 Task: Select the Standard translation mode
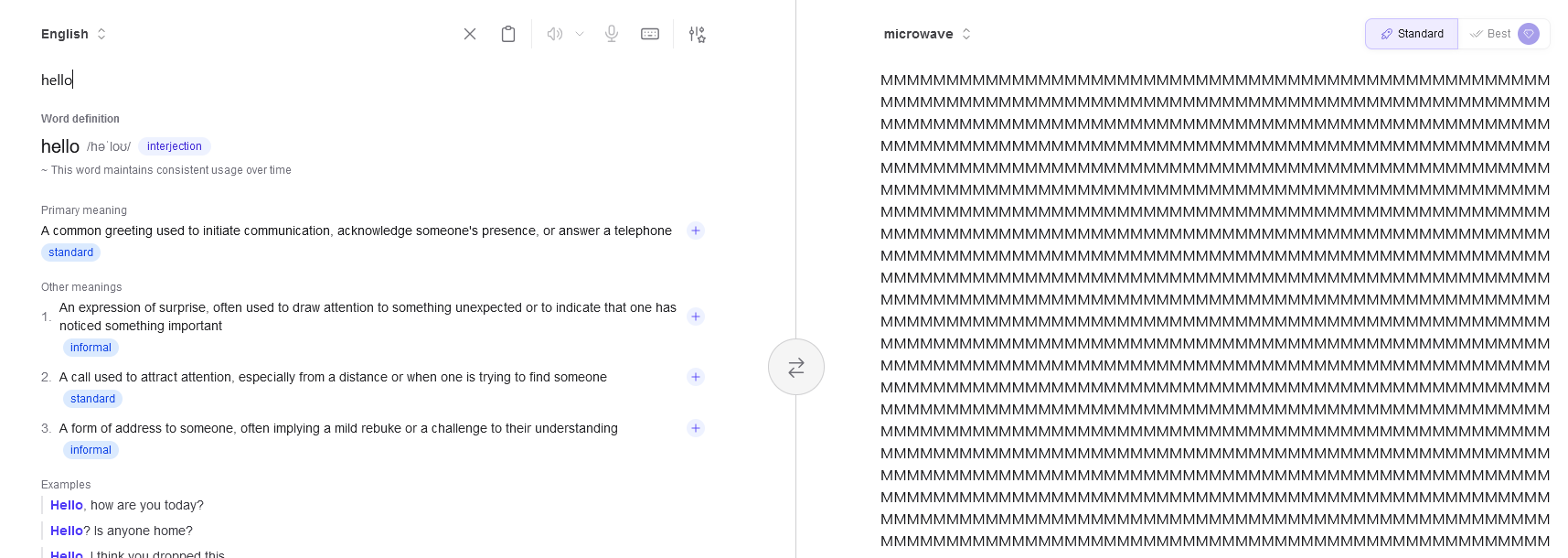click(x=1412, y=34)
